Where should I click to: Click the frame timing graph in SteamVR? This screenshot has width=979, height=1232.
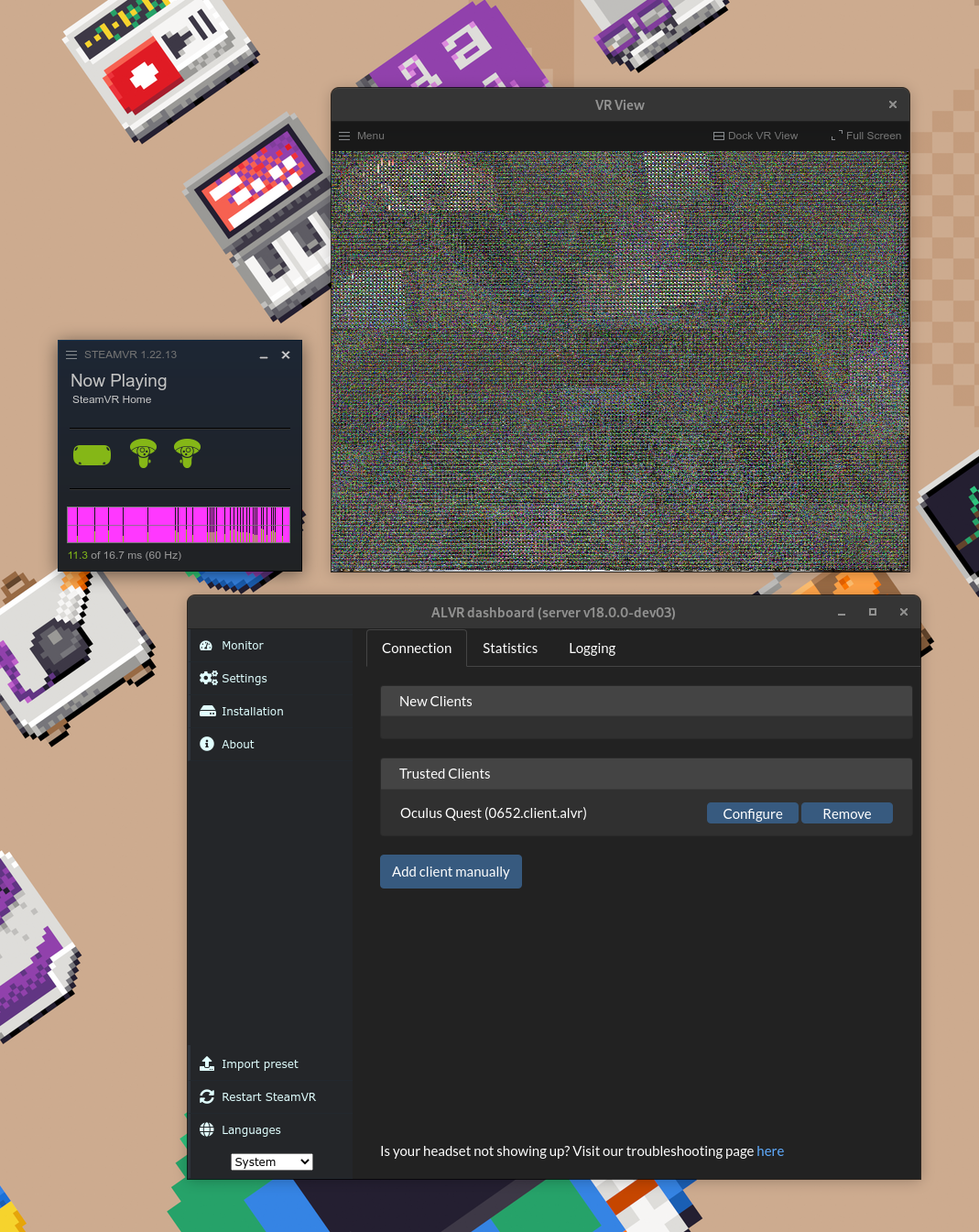pyautogui.click(x=179, y=523)
